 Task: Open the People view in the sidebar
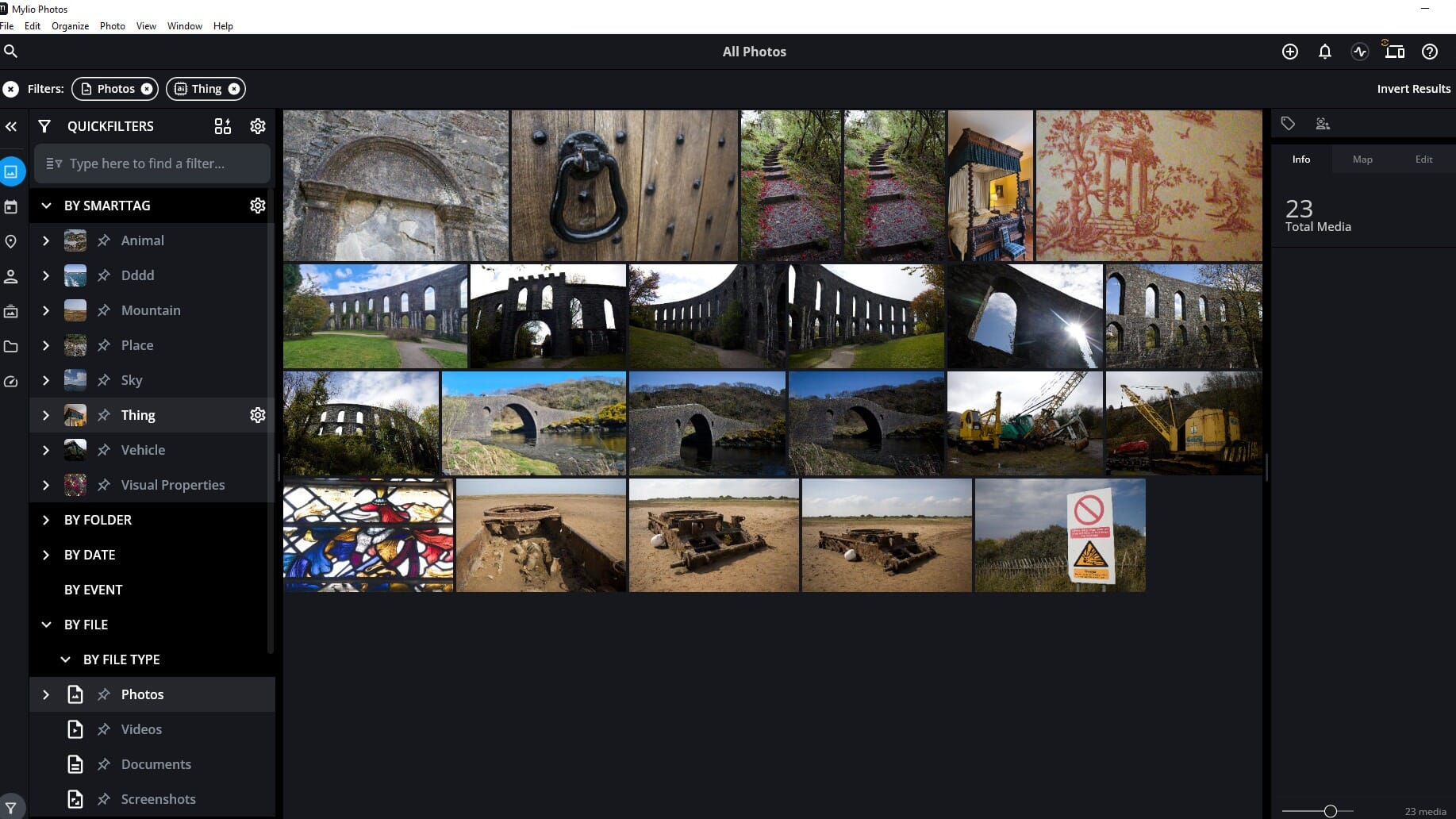11,275
